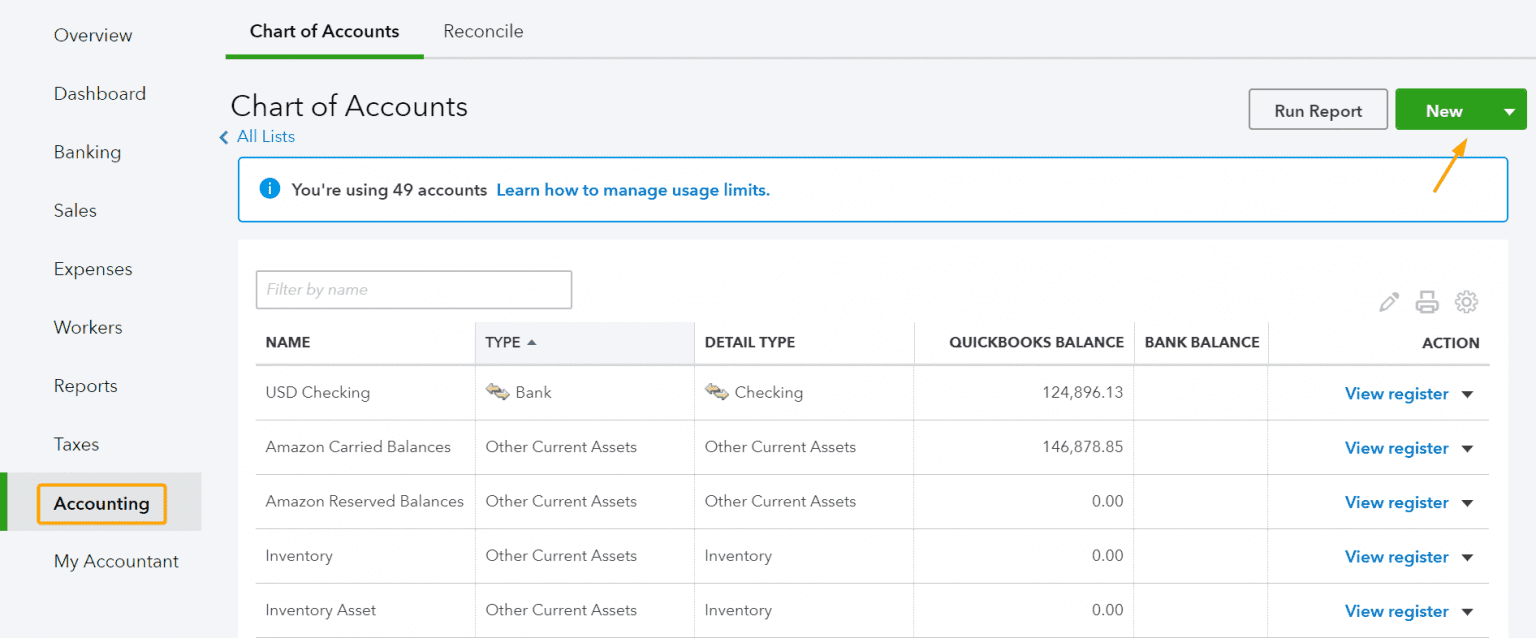Screen dimensions: 1536x638
Task: Click the Run Report button
Action: click(1317, 110)
